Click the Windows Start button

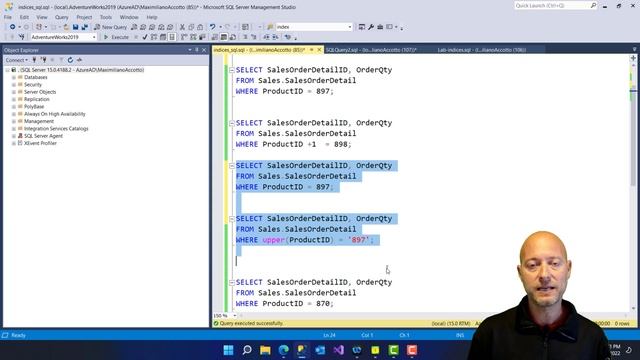click(229, 350)
